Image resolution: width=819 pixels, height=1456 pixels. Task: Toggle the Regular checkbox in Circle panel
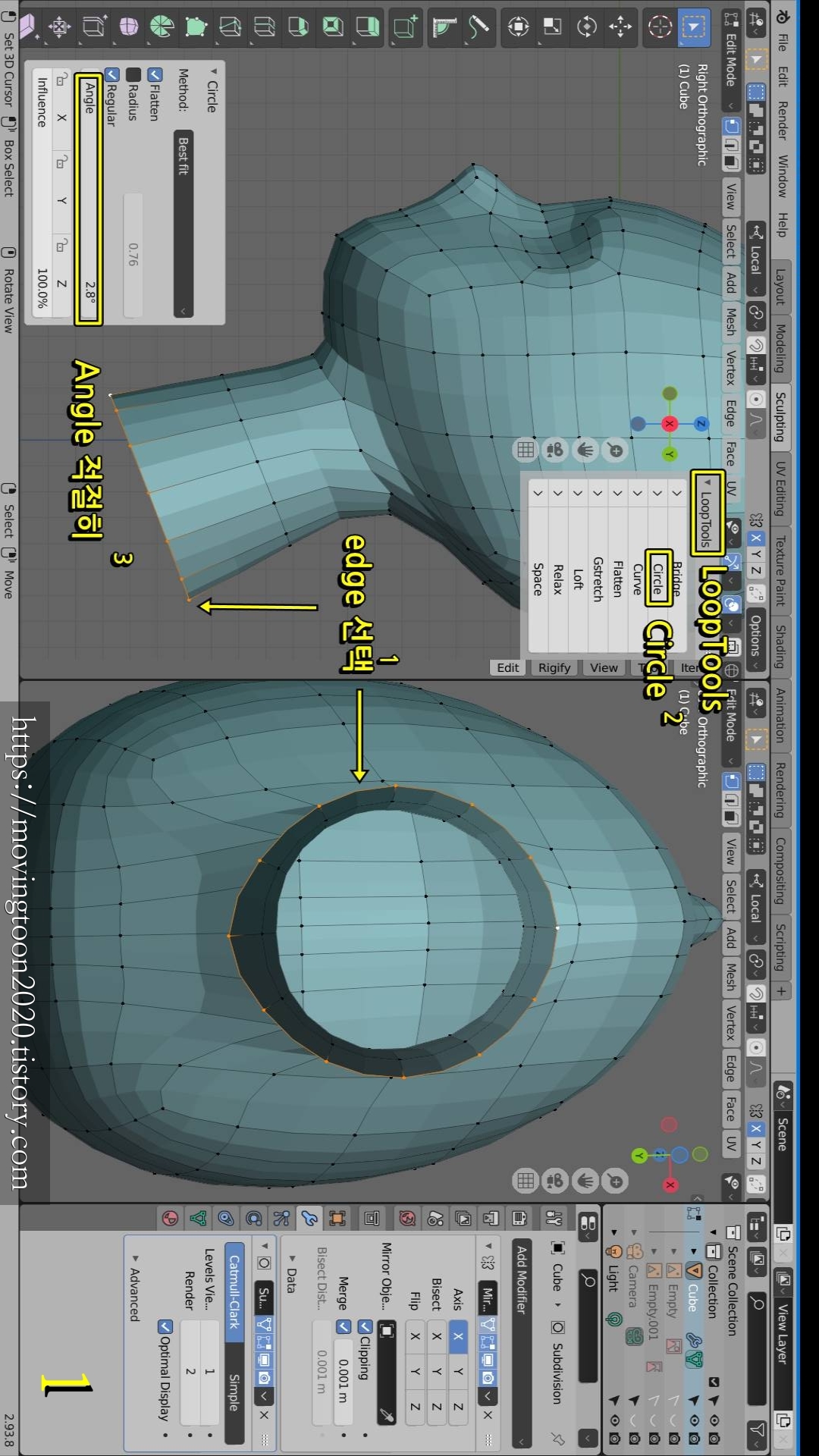click(x=112, y=74)
